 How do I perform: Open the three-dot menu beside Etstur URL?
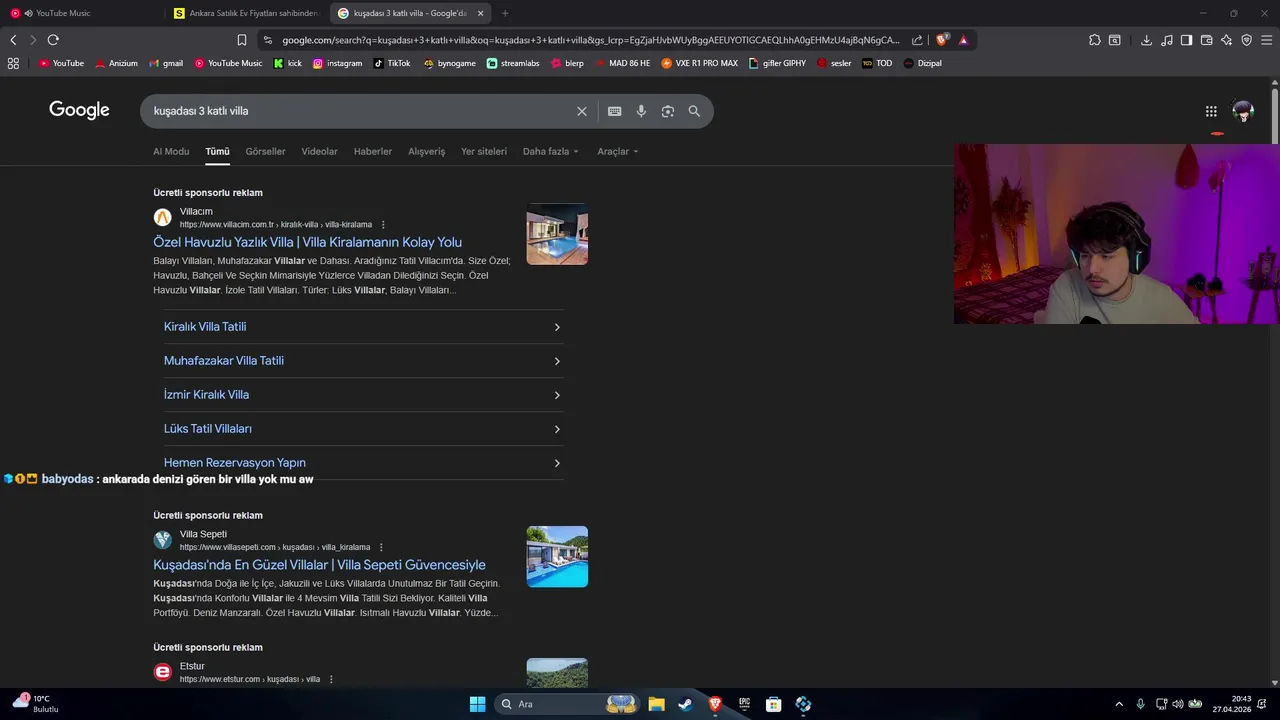coord(331,680)
